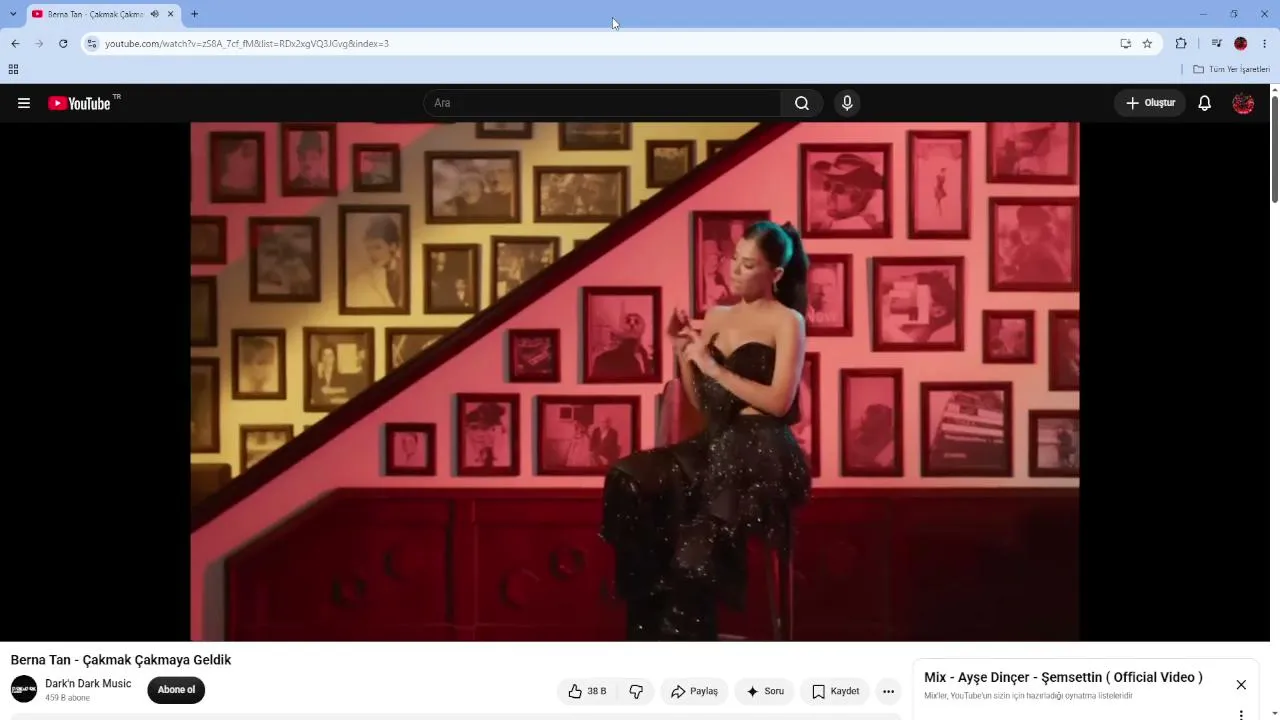
Task: Open the YouTube notifications bell
Action: (x=1205, y=103)
